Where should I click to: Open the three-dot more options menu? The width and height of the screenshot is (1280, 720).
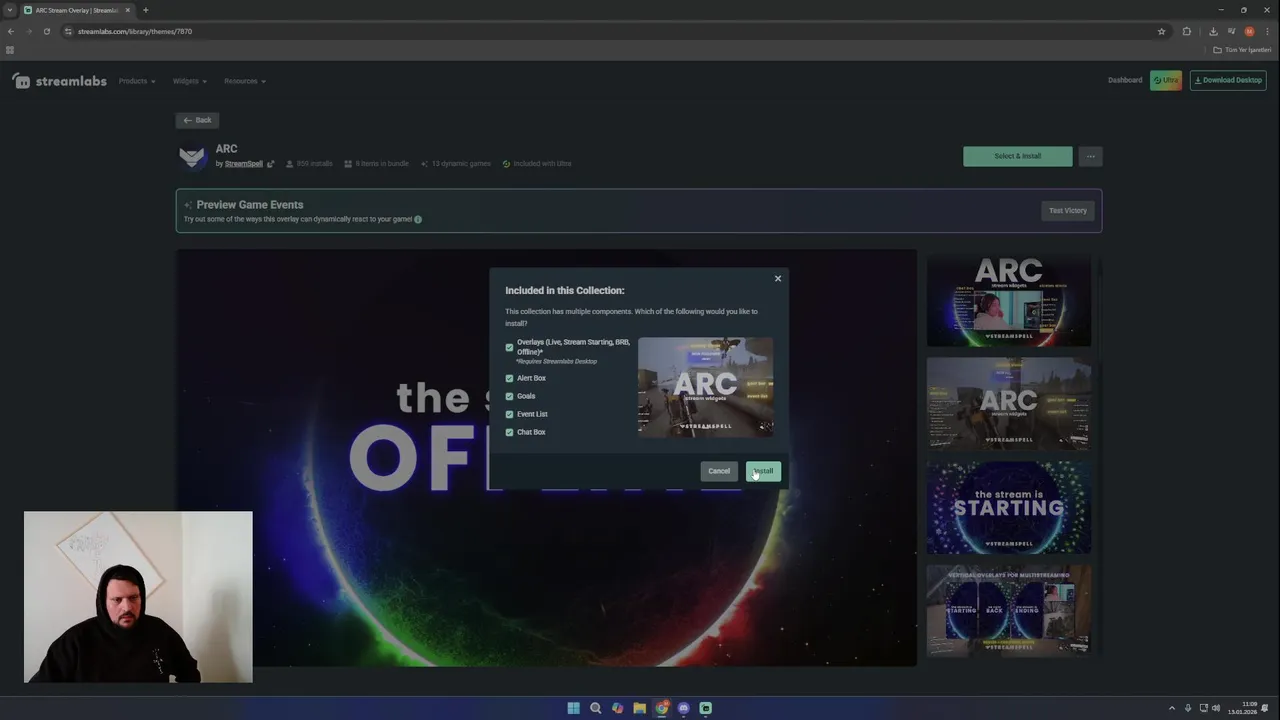pyautogui.click(x=1091, y=156)
